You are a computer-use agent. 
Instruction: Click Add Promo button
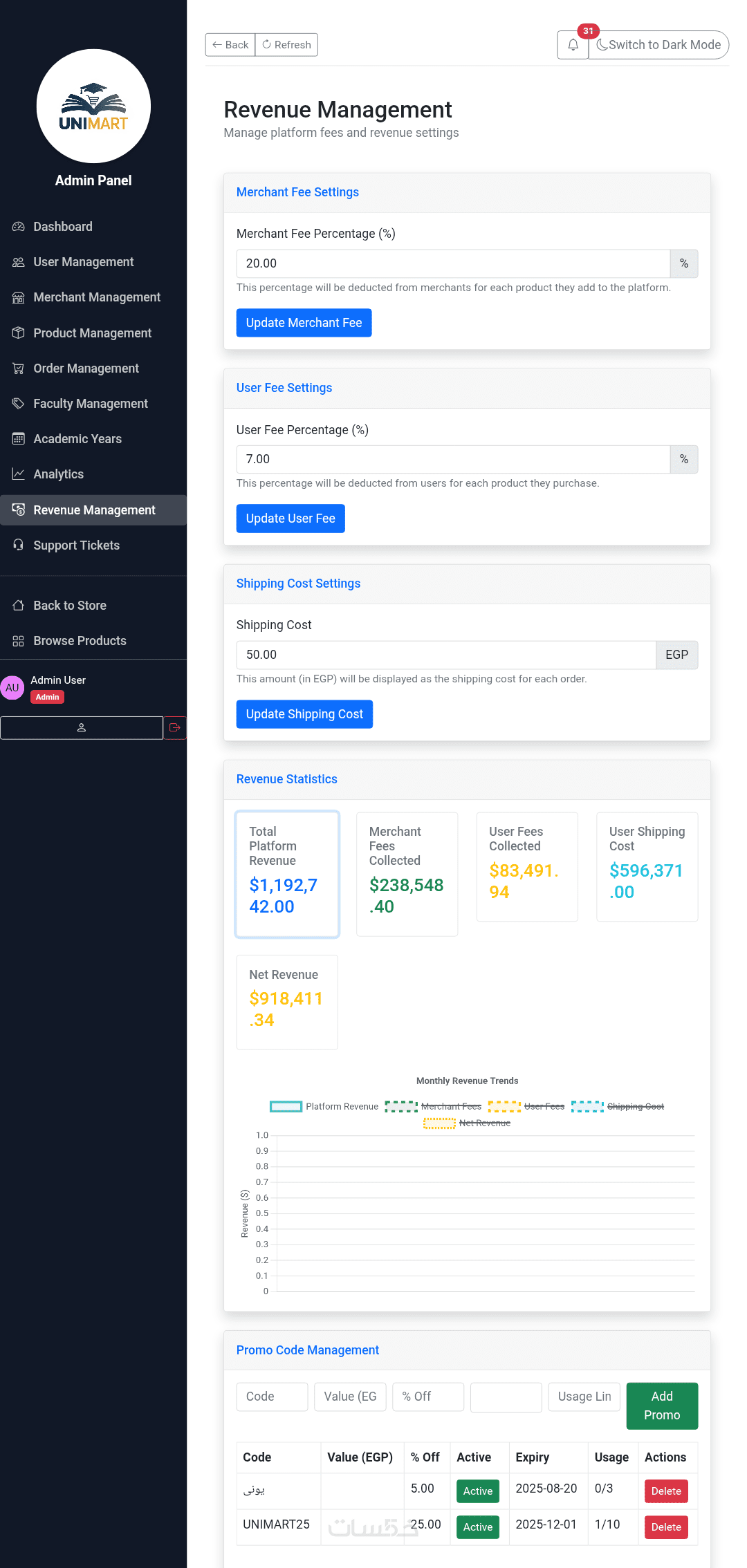pos(662,1406)
